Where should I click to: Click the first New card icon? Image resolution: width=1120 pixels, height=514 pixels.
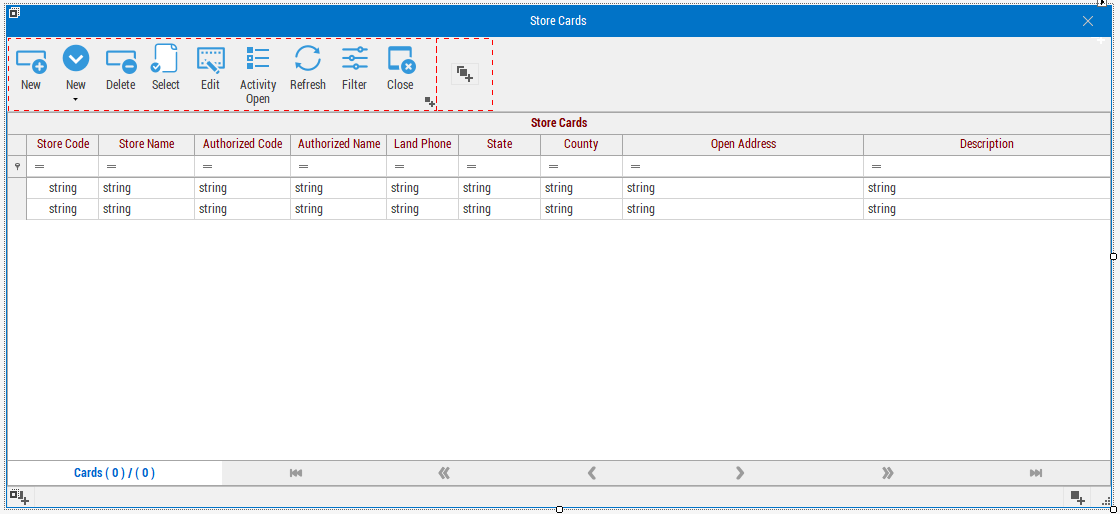[x=31, y=60]
